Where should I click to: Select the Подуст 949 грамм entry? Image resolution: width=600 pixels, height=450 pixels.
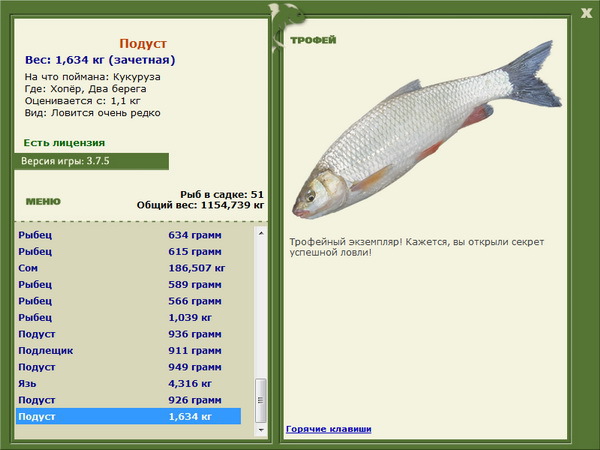click(x=129, y=367)
